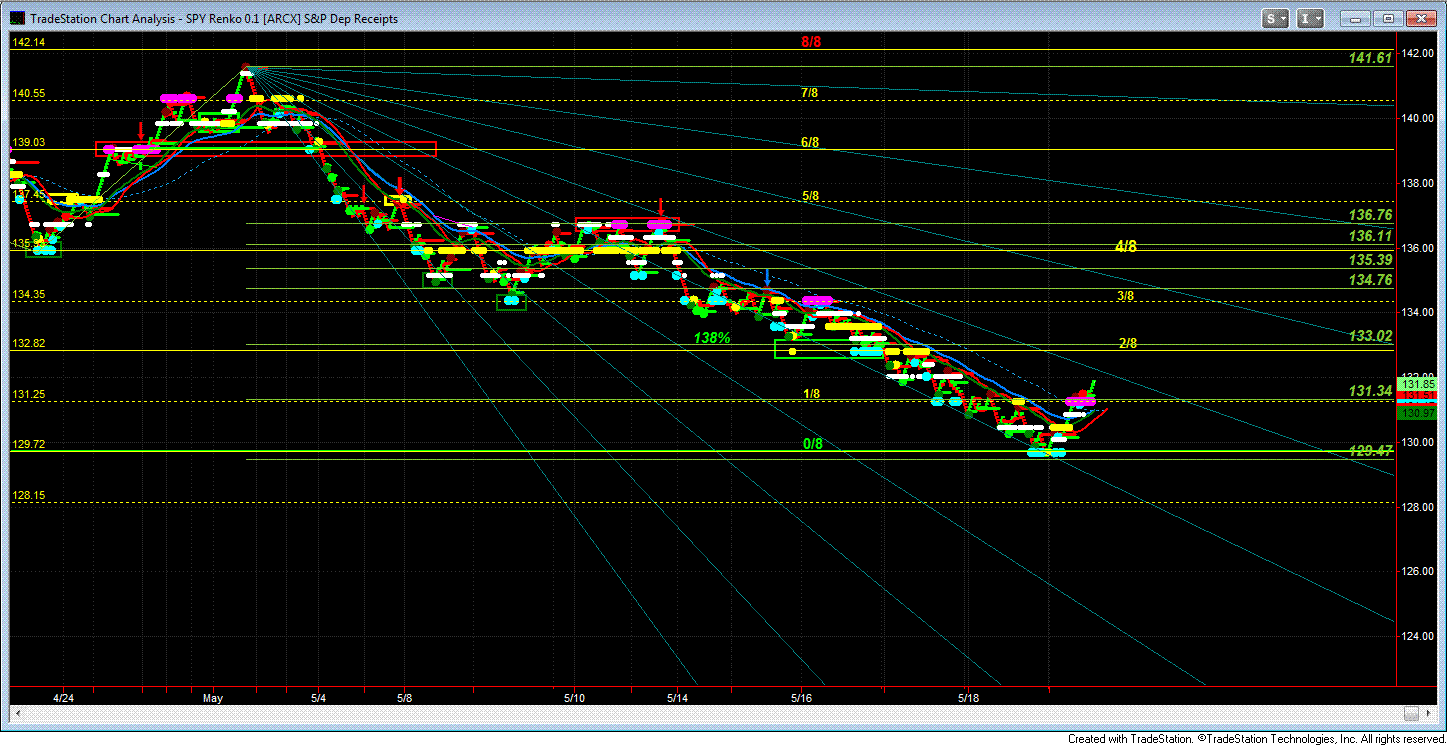Click the 129.72 left-side level label
Screen dimensions: 1447x745
tap(28, 444)
